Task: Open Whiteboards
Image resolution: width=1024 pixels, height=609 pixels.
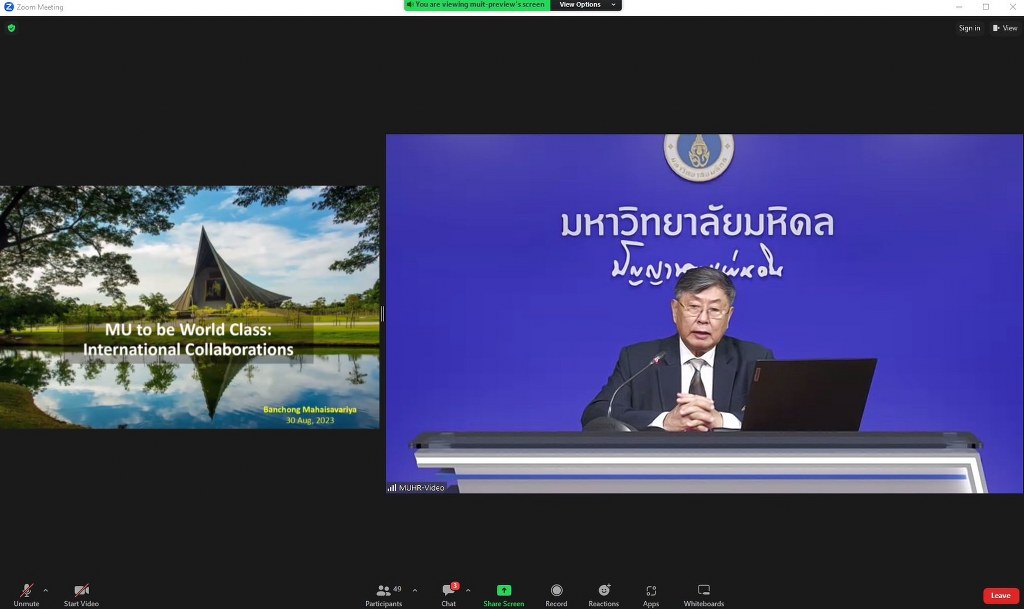Action: click(x=703, y=591)
